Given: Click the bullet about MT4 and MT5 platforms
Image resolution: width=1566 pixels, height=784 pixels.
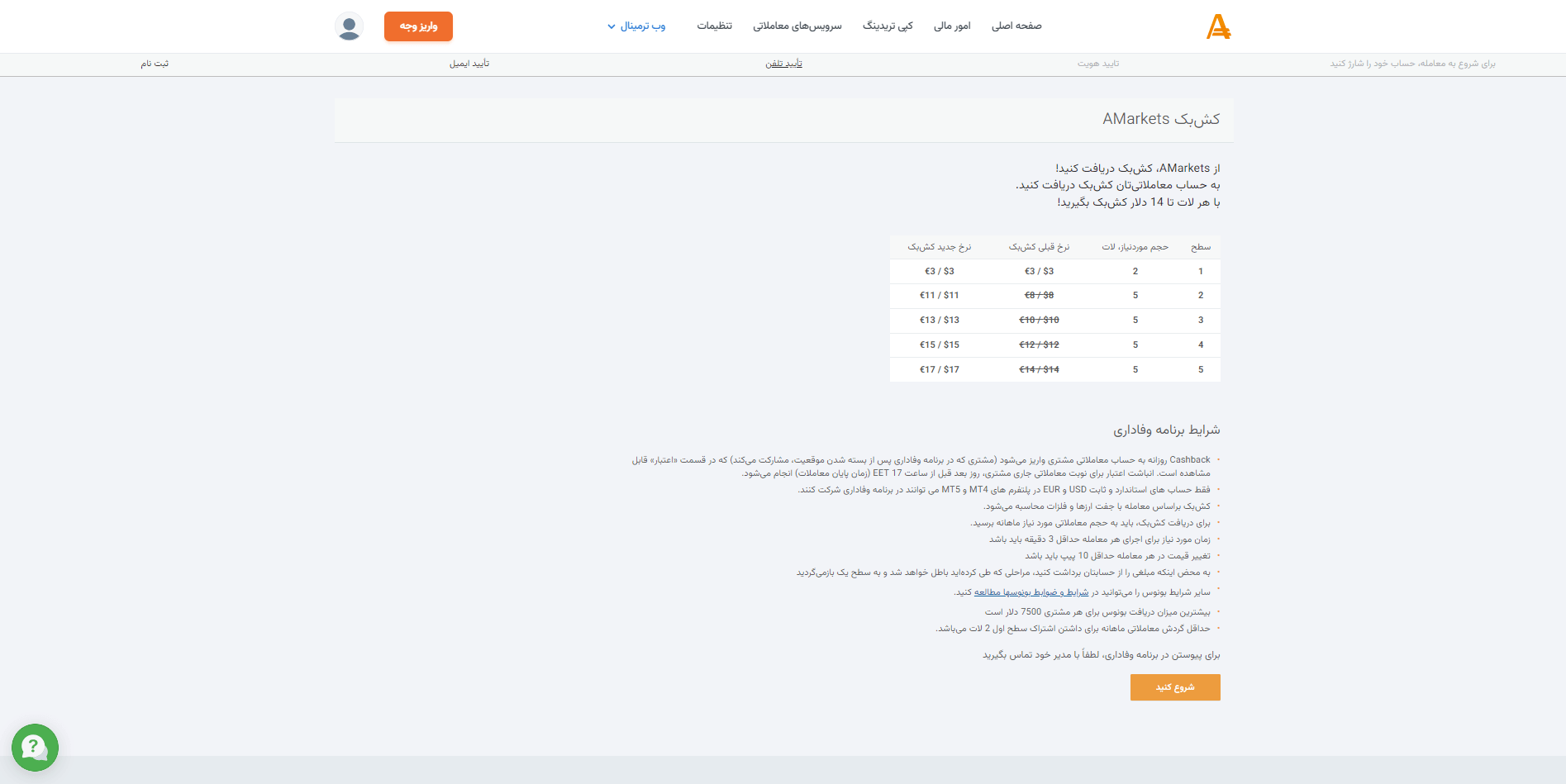Looking at the screenshot, I should [1004, 490].
